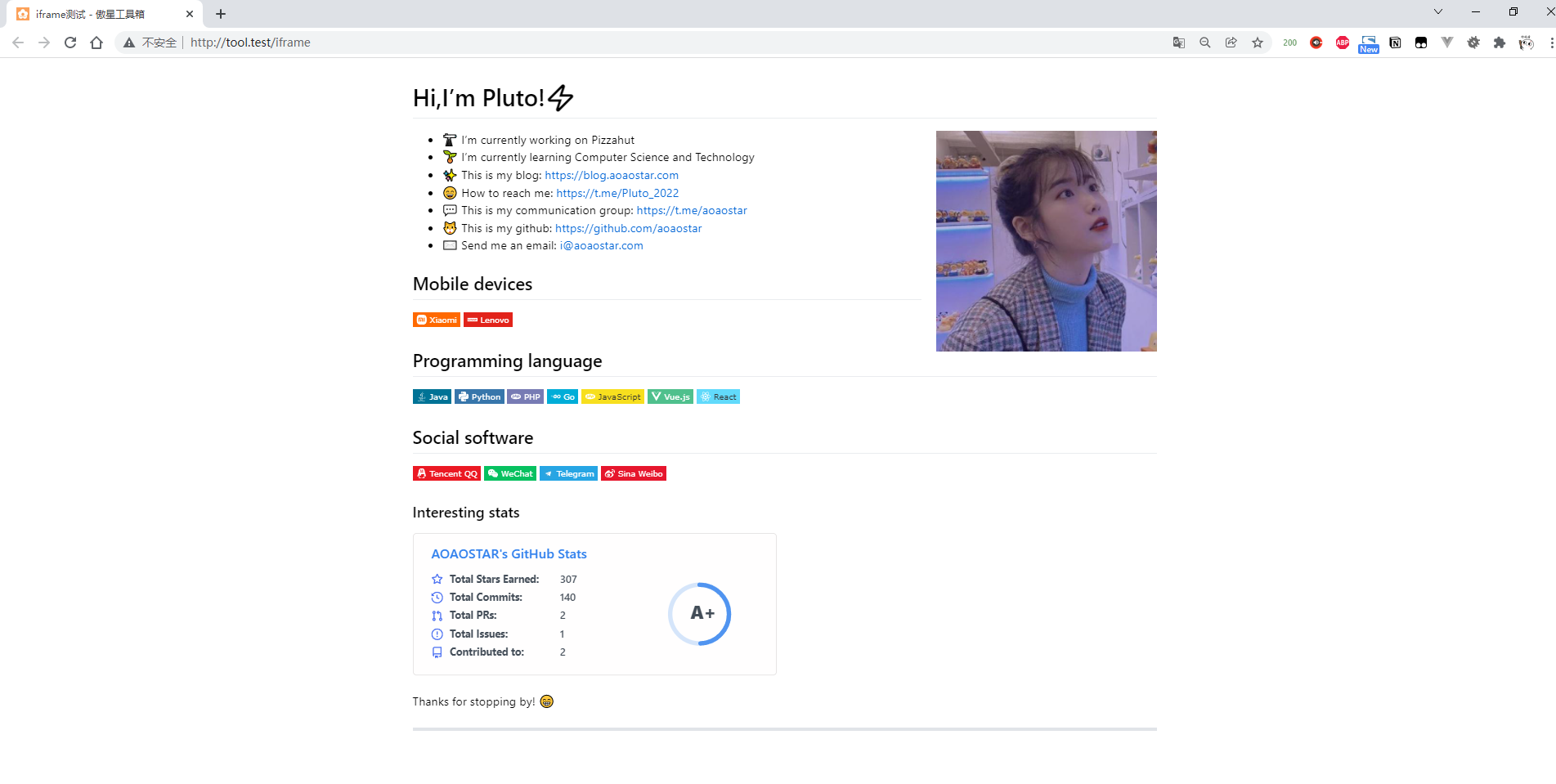Open the blog.aoaostar.com link

click(x=611, y=175)
